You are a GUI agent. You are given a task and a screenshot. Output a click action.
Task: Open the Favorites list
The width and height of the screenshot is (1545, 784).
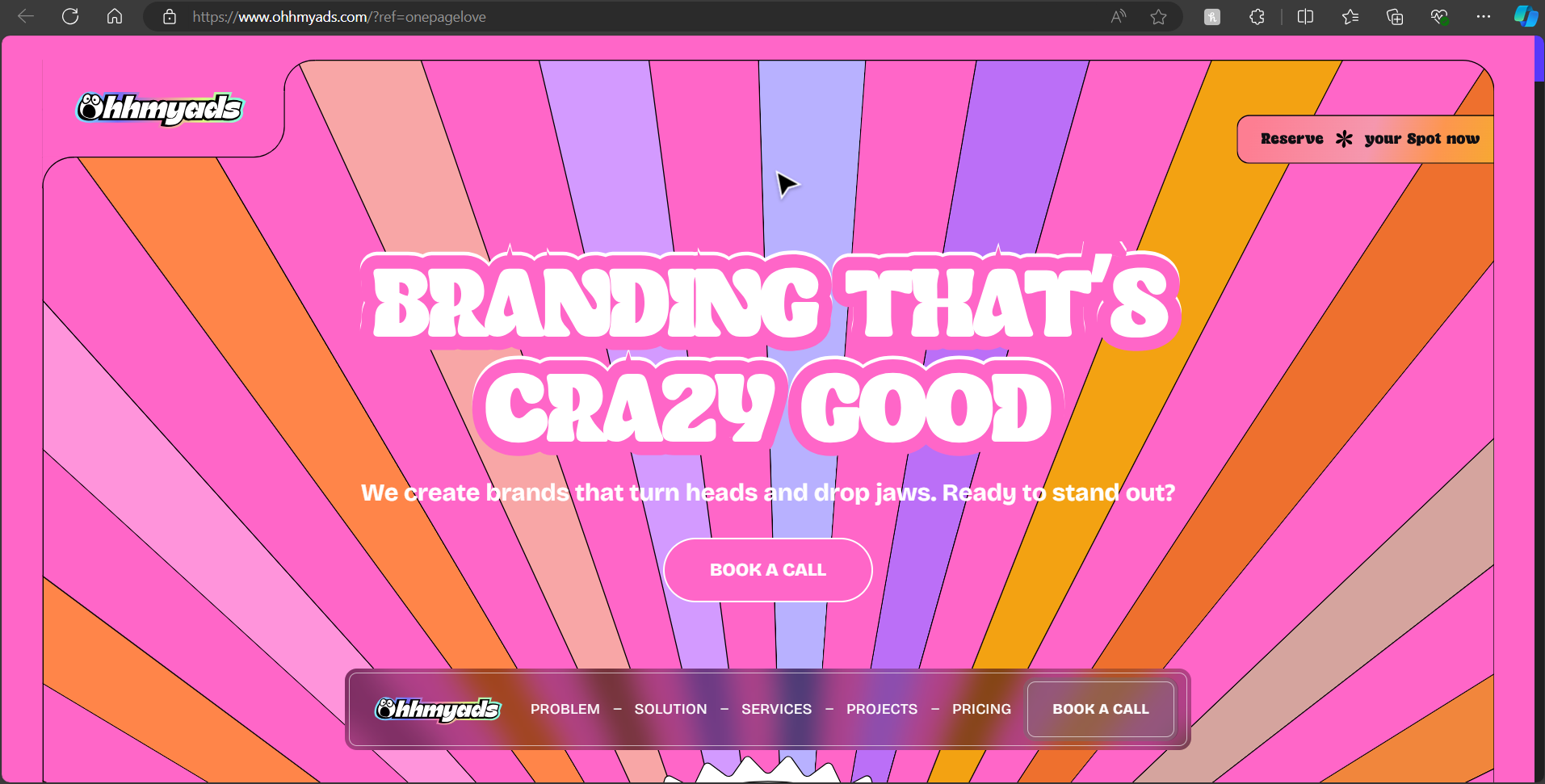pyautogui.click(x=1350, y=17)
